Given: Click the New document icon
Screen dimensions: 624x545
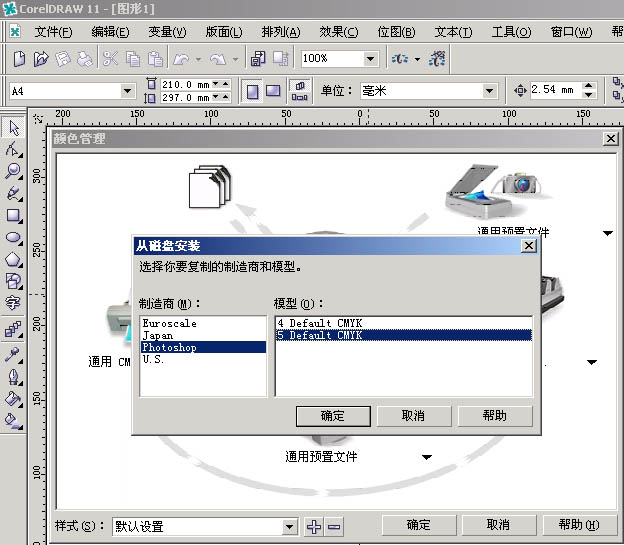Looking at the screenshot, I should (19, 59).
